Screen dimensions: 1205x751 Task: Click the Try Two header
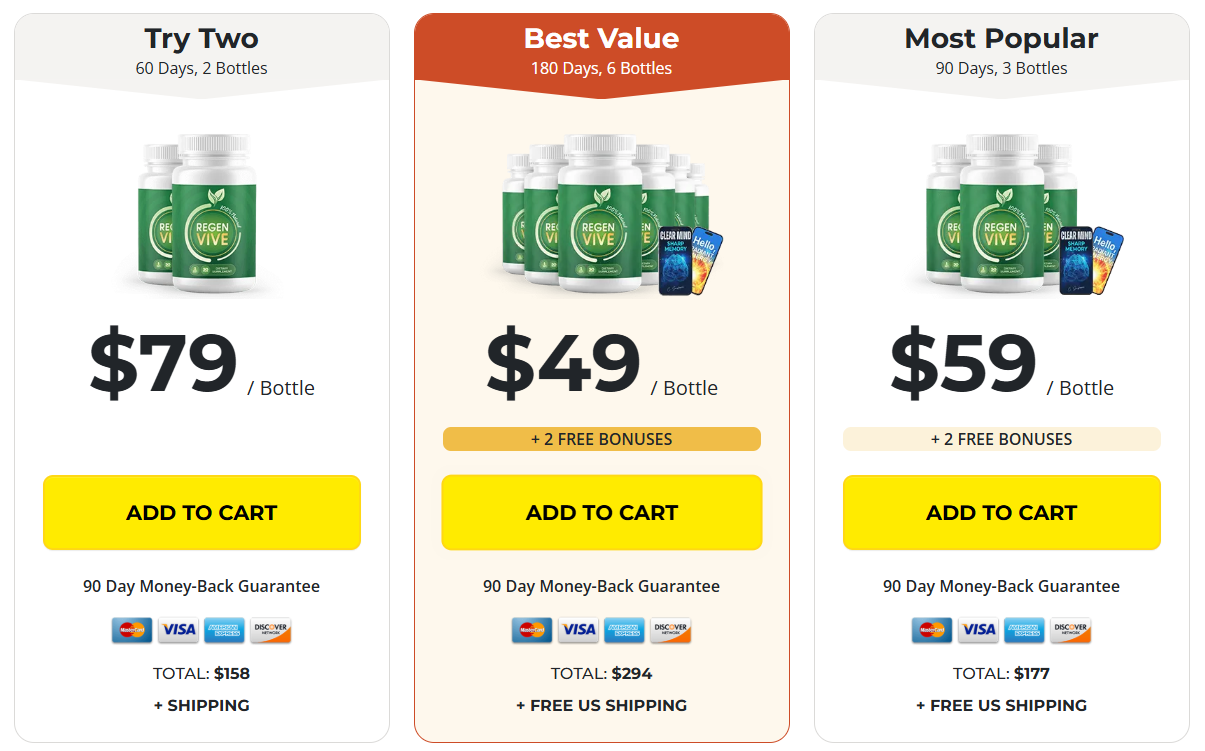click(x=202, y=52)
